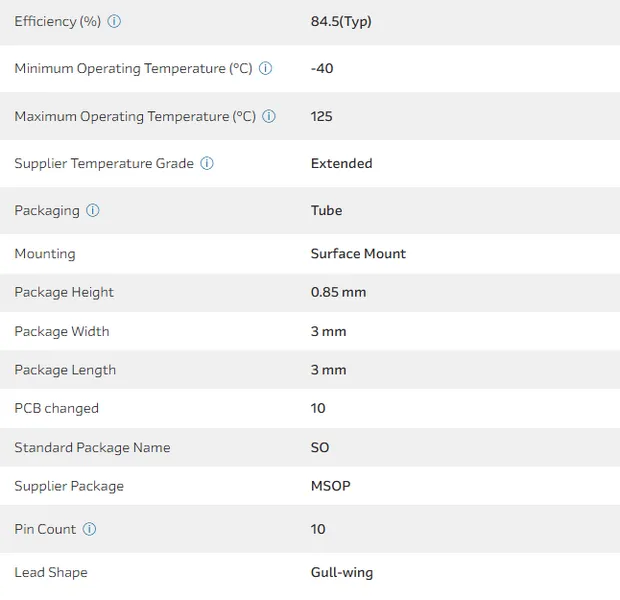Select the Surface Mount value

[x=358, y=253]
